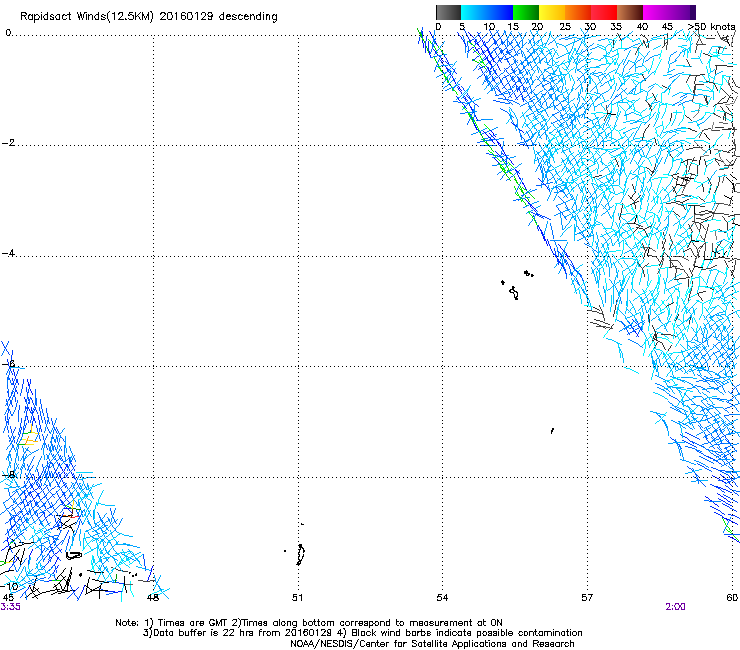
Task: Click the longitude label '48'
Action: tap(153, 598)
